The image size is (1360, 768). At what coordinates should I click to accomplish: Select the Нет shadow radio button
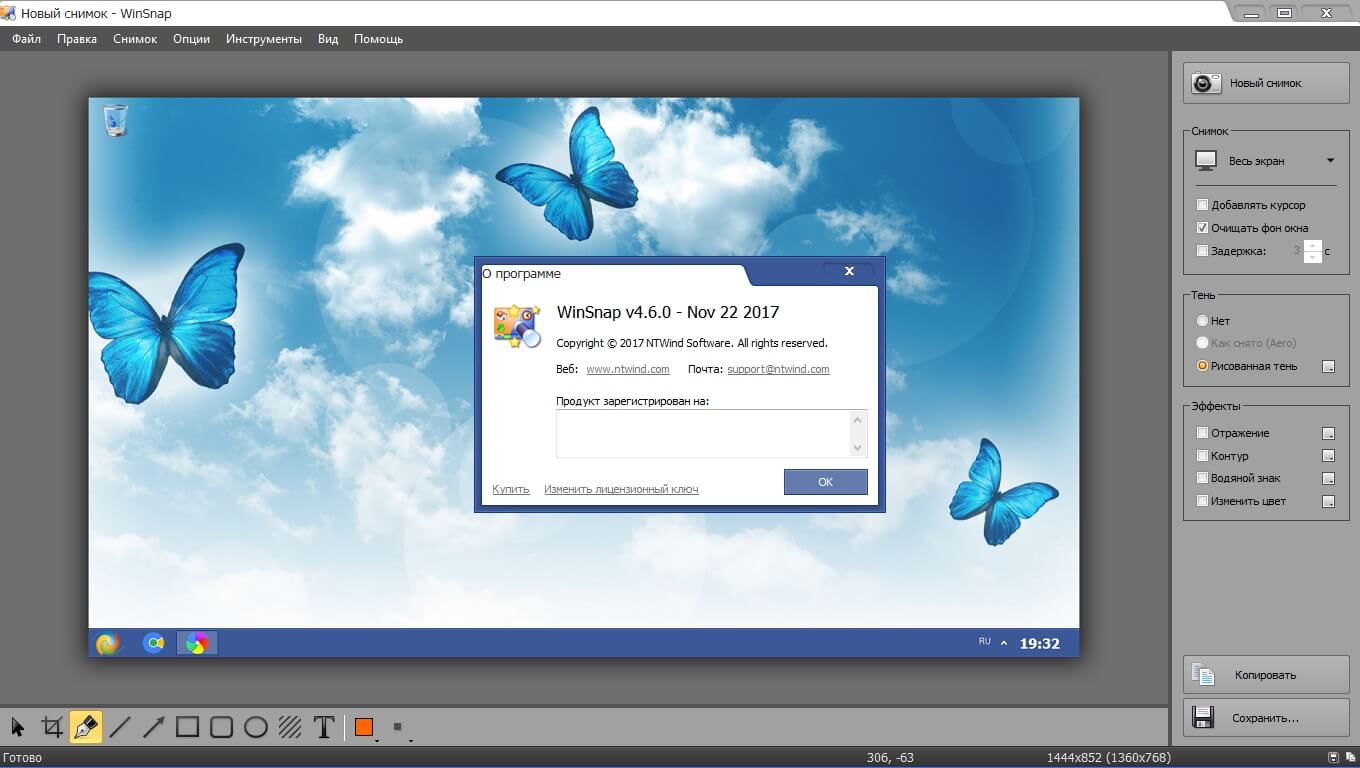(1202, 321)
